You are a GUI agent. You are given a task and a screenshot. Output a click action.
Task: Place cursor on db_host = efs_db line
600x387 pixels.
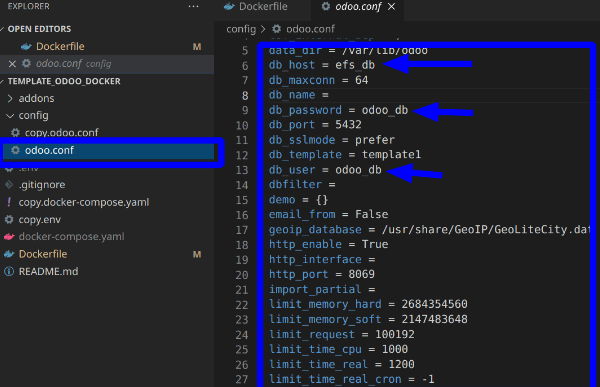tap(322, 65)
